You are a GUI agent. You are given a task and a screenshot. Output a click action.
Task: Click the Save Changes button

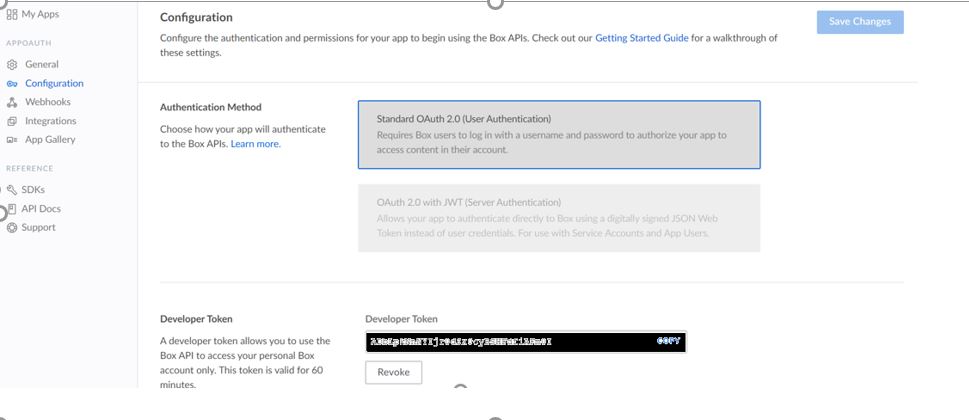pyautogui.click(x=860, y=22)
